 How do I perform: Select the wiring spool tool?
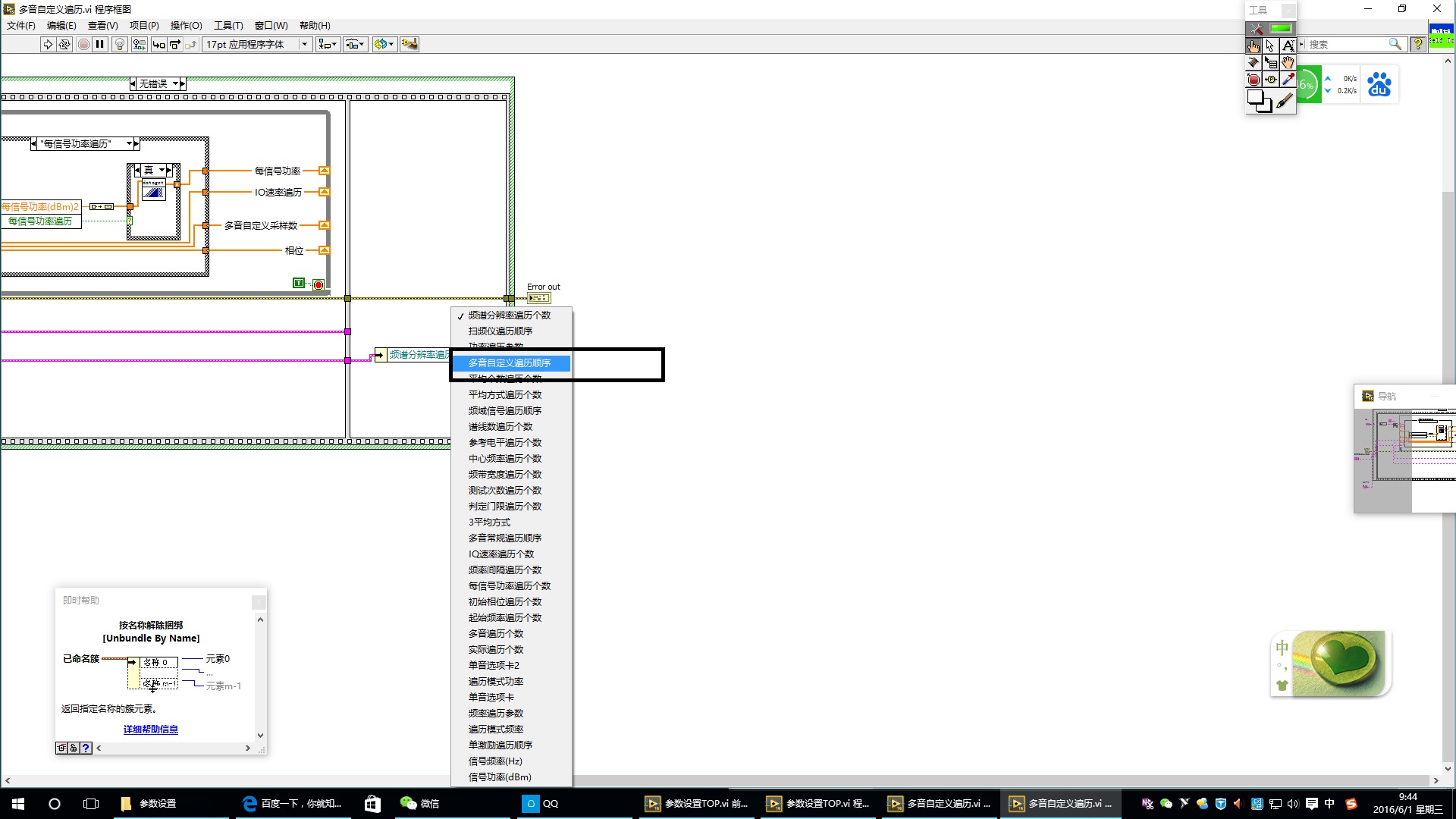click(x=1254, y=63)
